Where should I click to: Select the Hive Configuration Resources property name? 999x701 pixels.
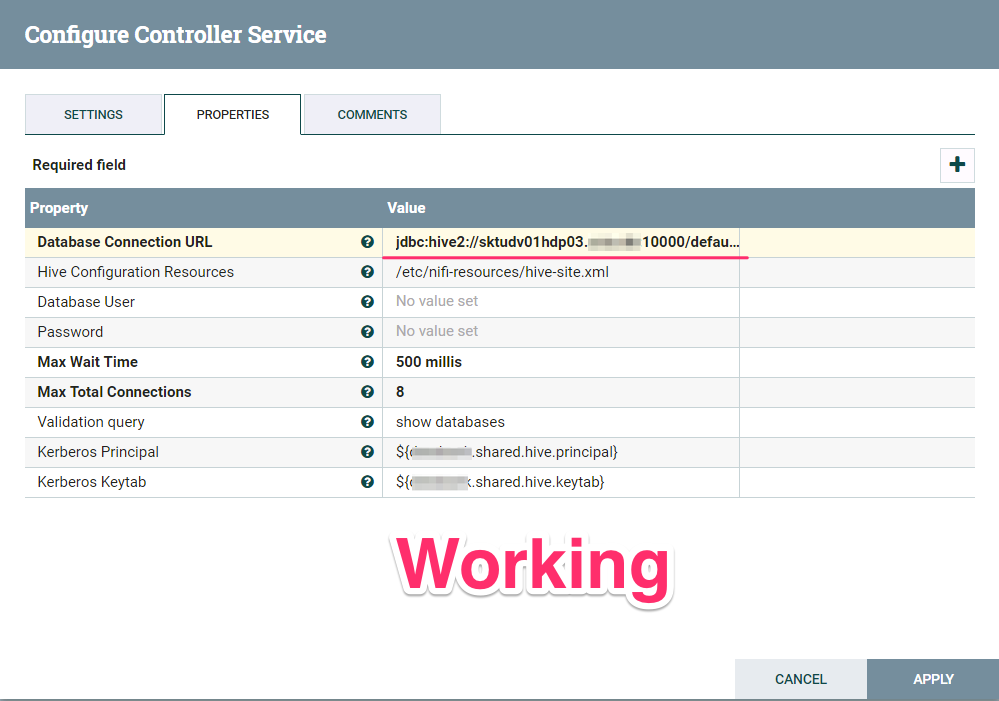136,272
